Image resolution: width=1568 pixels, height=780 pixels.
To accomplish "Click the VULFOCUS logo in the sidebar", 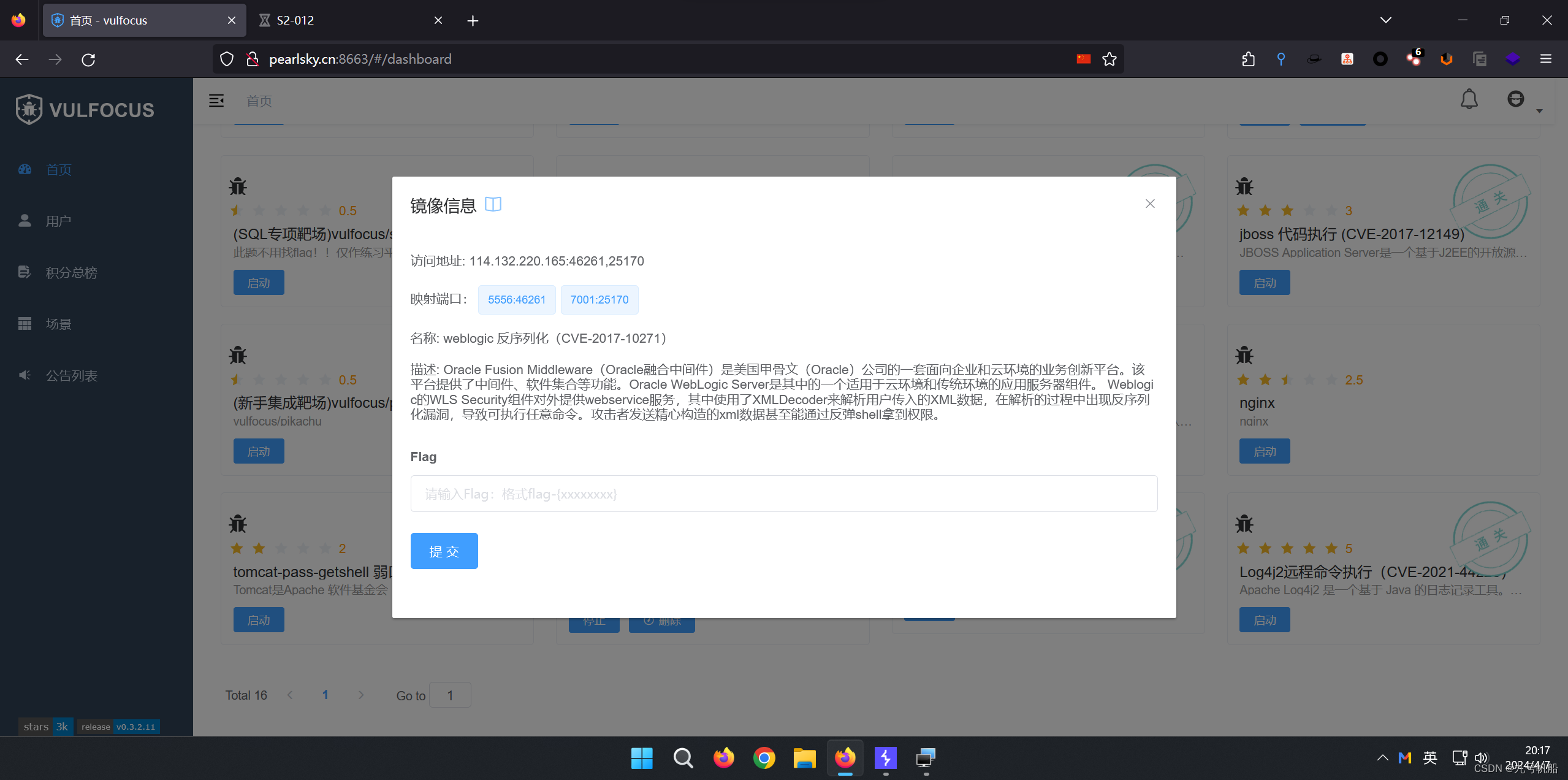I will pyautogui.click(x=85, y=110).
